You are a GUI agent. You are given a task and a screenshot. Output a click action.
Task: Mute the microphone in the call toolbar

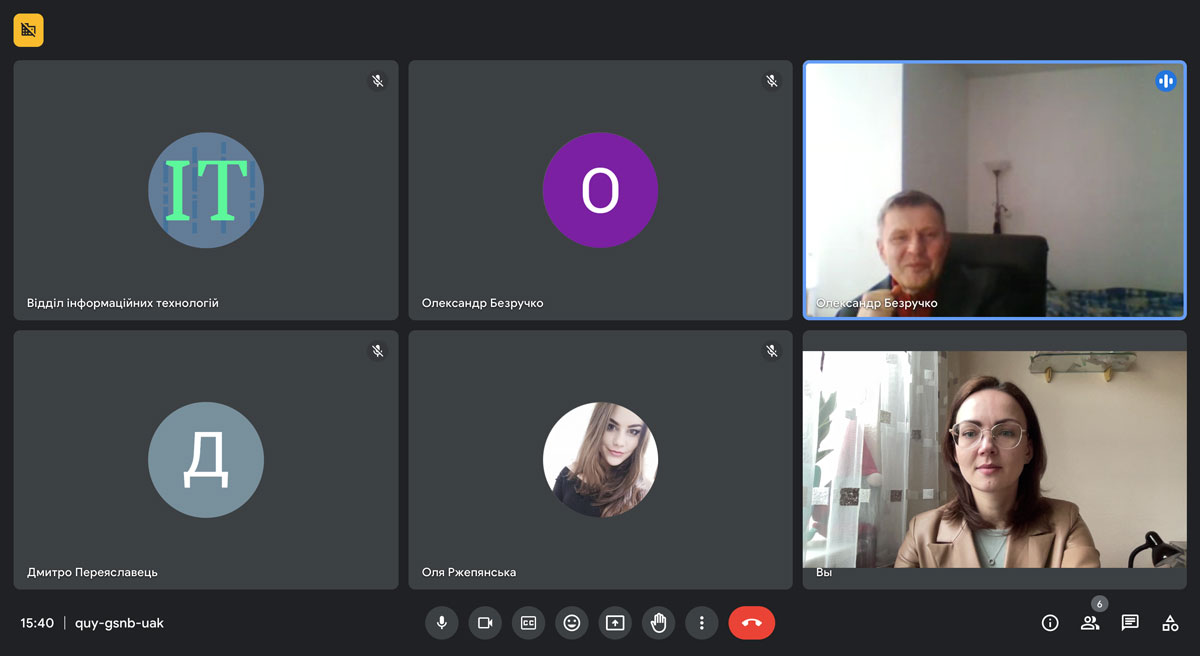(x=441, y=623)
